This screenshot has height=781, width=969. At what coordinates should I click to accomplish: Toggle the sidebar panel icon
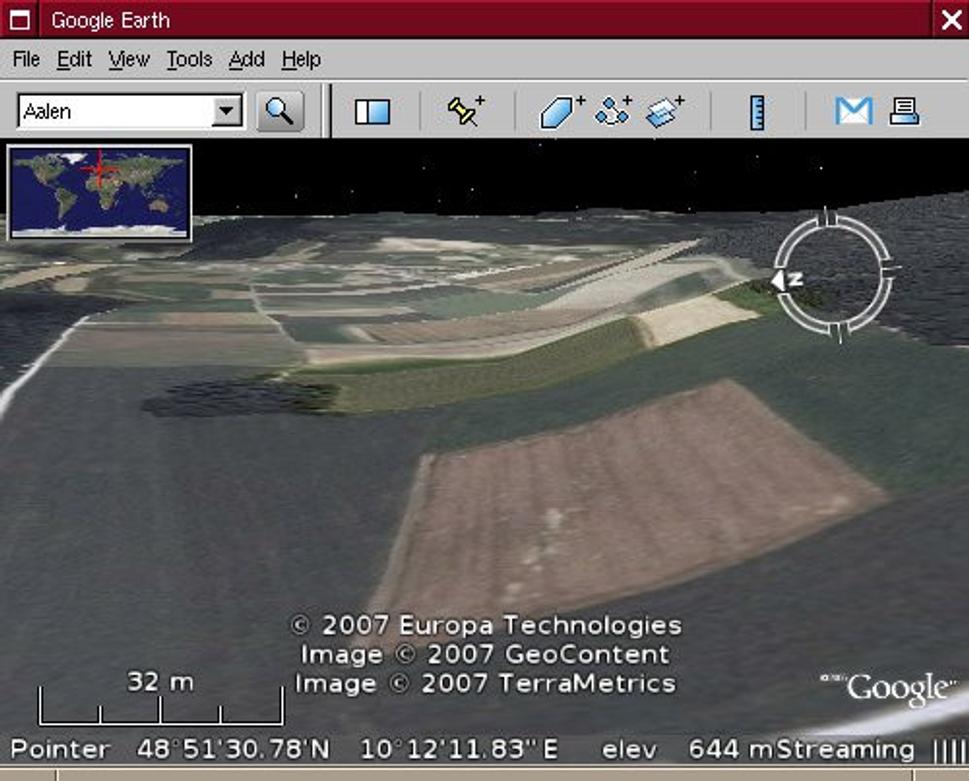click(x=373, y=112)
